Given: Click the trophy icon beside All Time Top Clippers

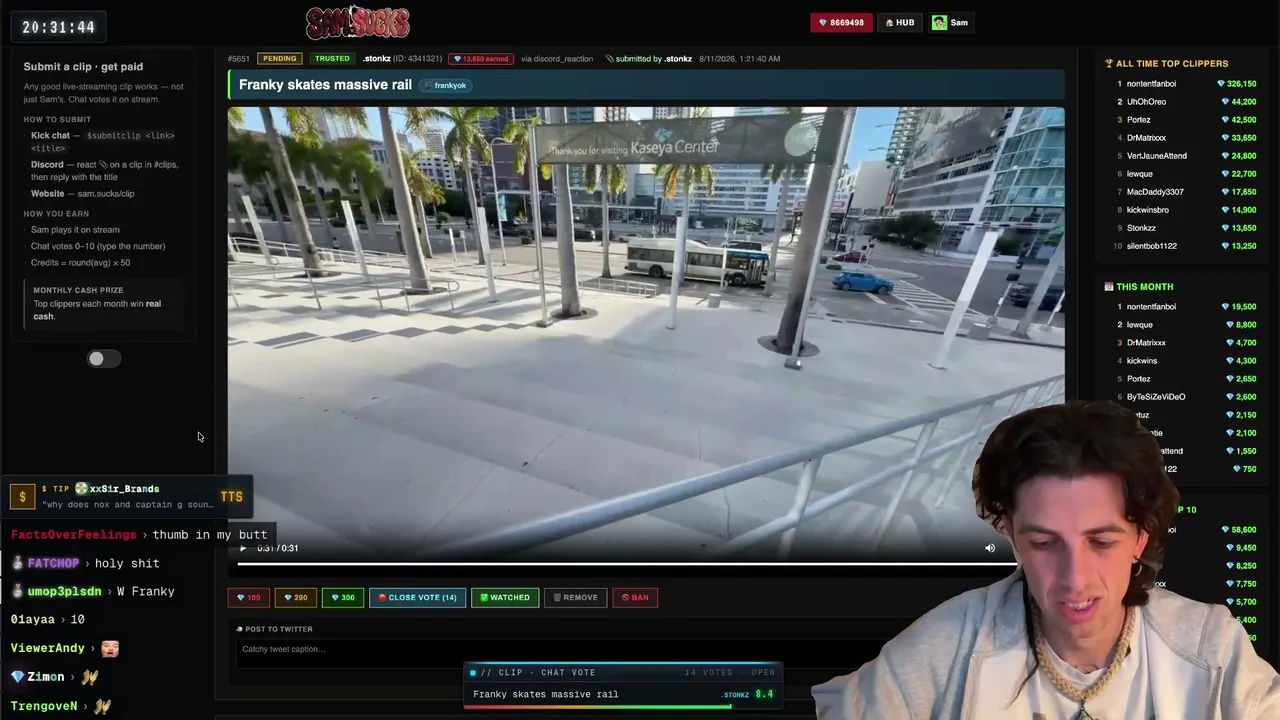Looking at the screenshot, I should click(x=1109, y=64).
